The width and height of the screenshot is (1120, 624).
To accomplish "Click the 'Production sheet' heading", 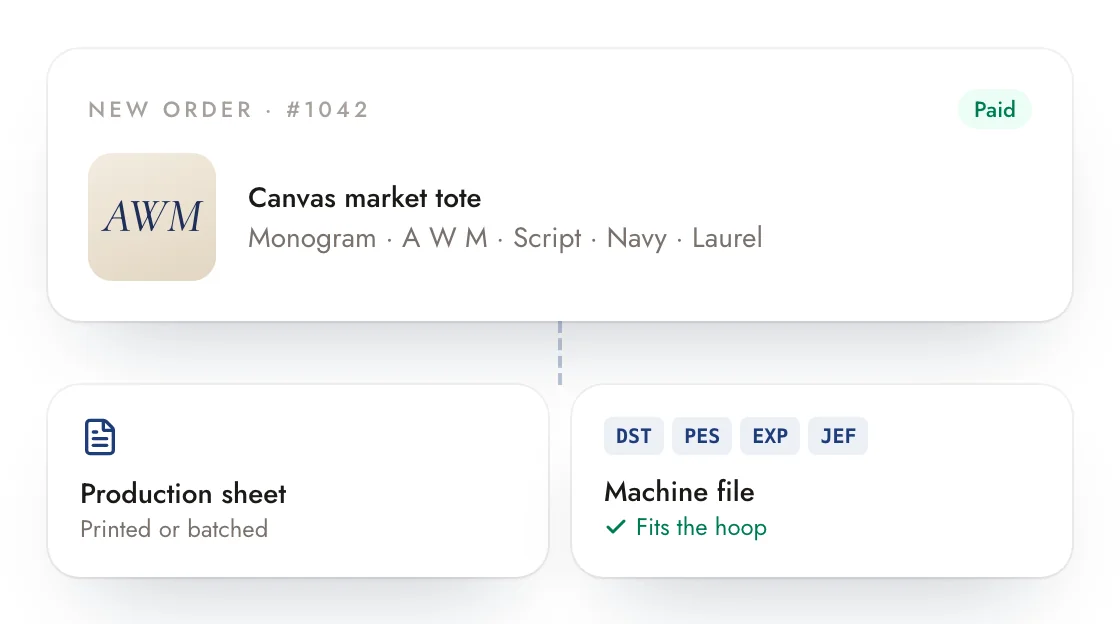I will tap(183, 493).
